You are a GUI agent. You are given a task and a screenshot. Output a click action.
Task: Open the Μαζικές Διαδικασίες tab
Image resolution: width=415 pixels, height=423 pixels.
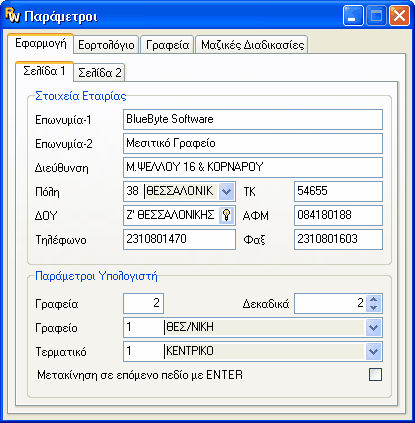tap(252, 45)
